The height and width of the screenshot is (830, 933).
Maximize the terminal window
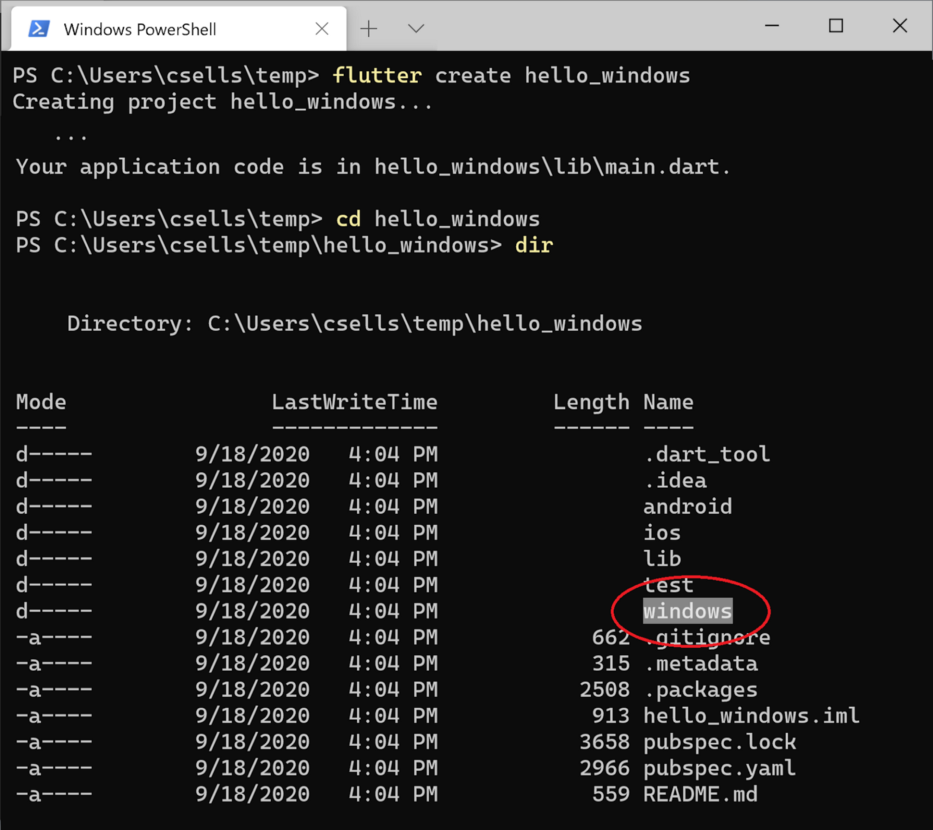[836, 26]
